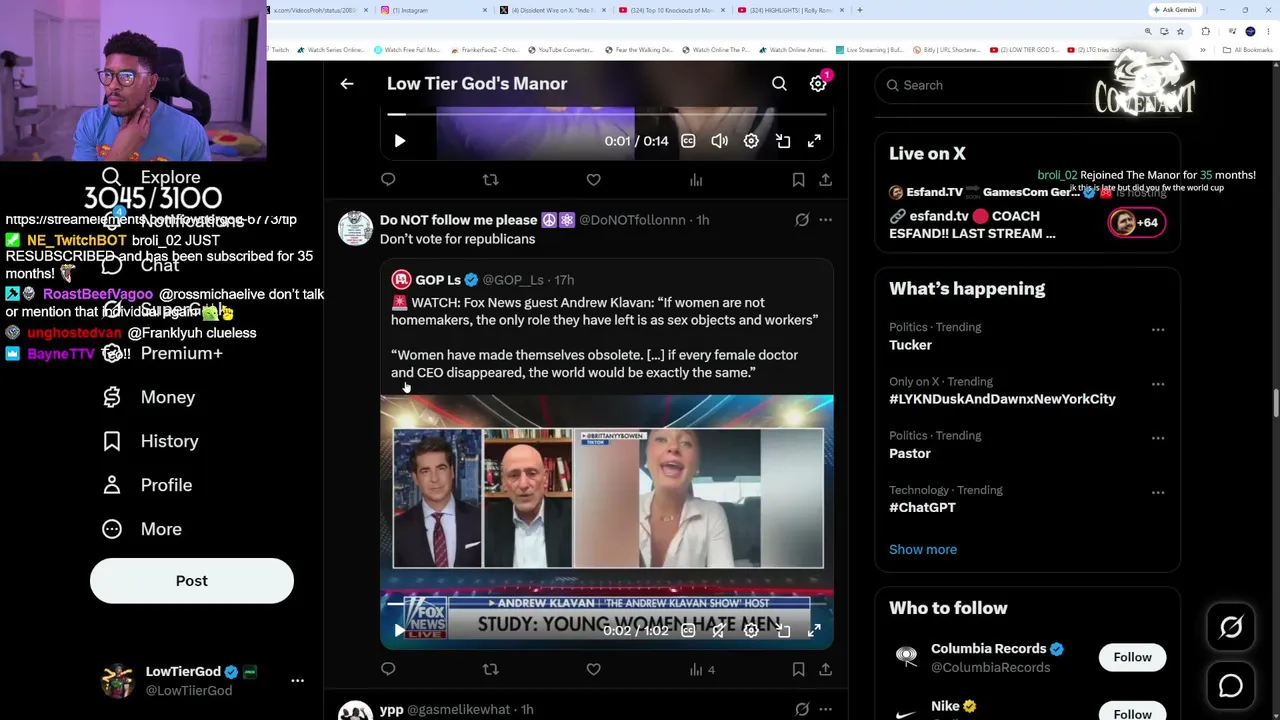
Task: Share the 'Don't vote for republicans' post
Action: pos(825,669)
